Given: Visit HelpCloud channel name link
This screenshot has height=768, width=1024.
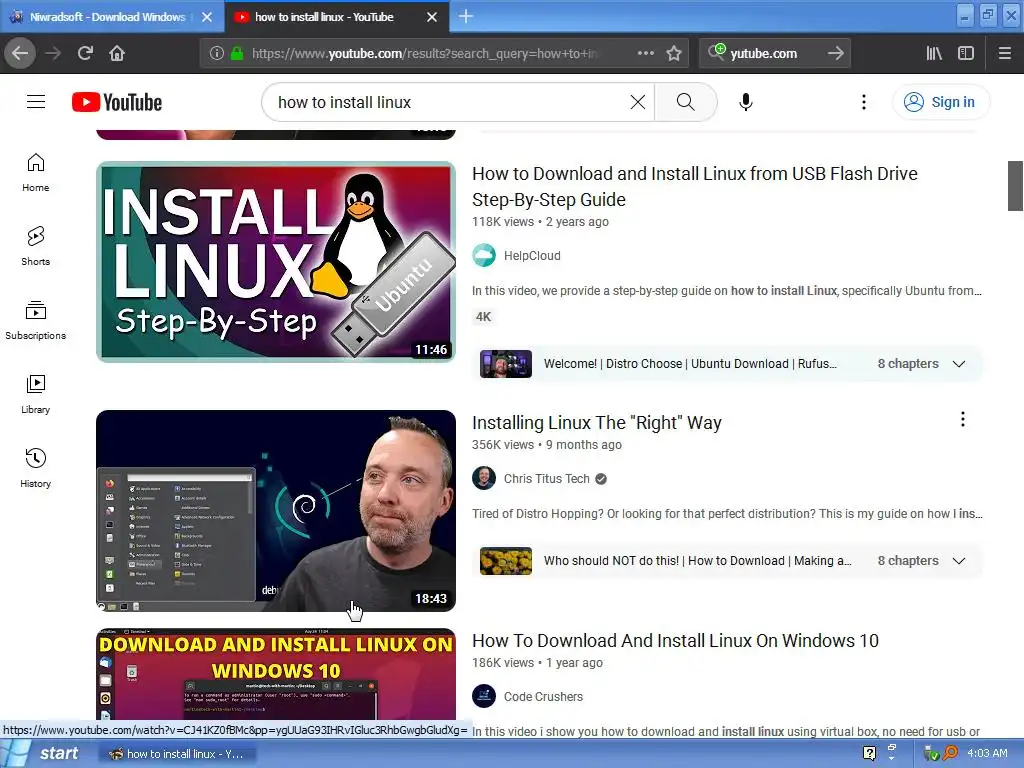Looking at the screenshot, I should point(532,255).
